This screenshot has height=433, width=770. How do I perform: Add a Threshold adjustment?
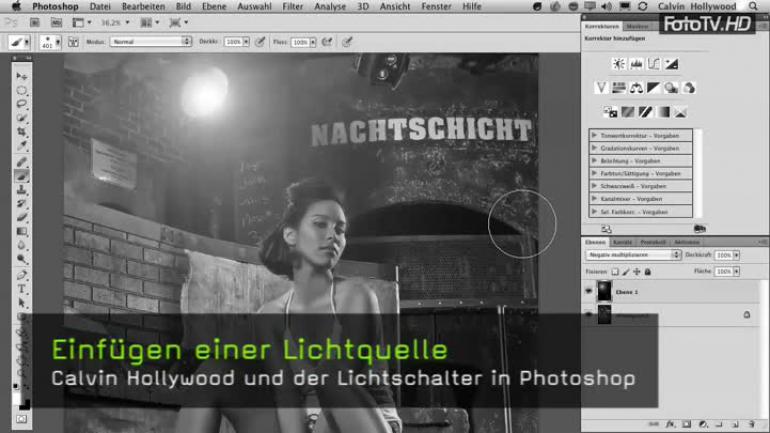(x=645, y=112)
